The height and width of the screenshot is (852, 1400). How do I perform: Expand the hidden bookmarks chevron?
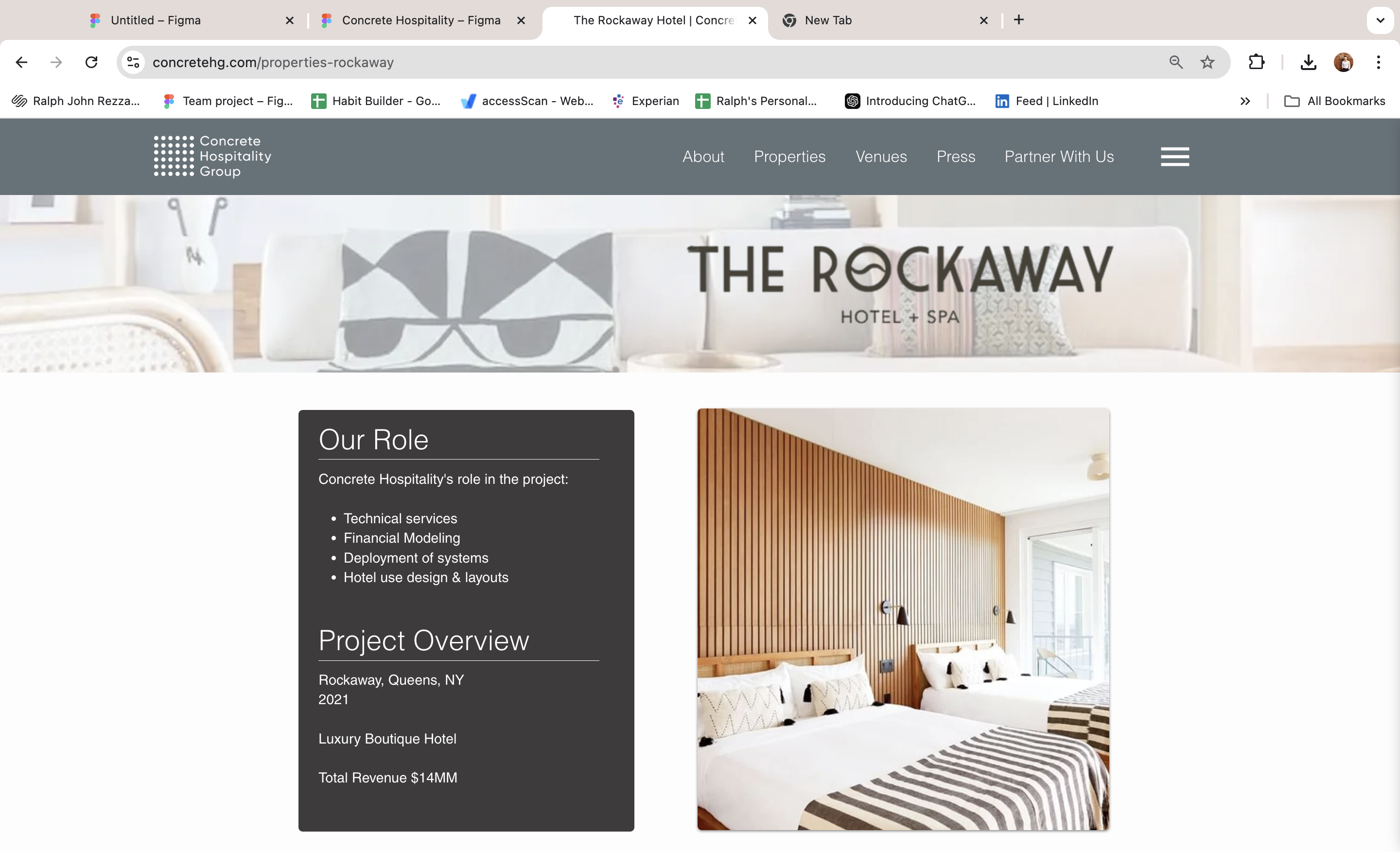1245,101
